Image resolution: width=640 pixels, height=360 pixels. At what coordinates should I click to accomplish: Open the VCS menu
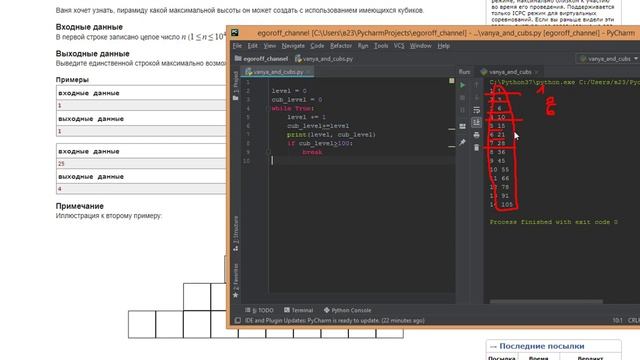click(x=399, y=46)
